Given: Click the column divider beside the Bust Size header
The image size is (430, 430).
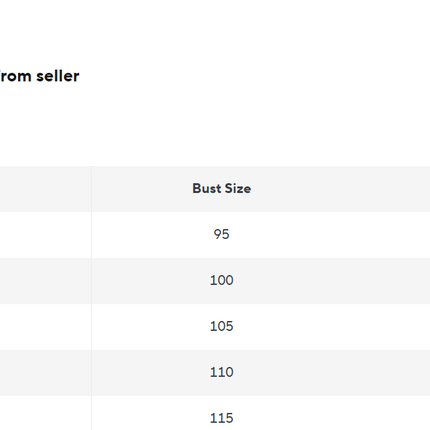Looking at the screenshot, I should [91, 189].
